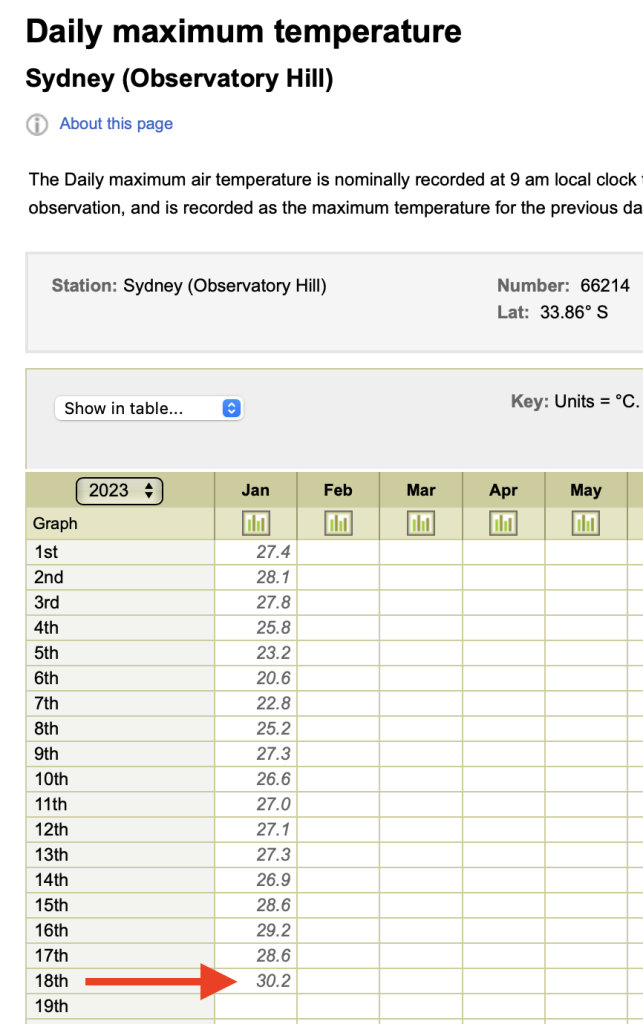
Task: Click the 1st day row label
Action: (x=46, y=552)
